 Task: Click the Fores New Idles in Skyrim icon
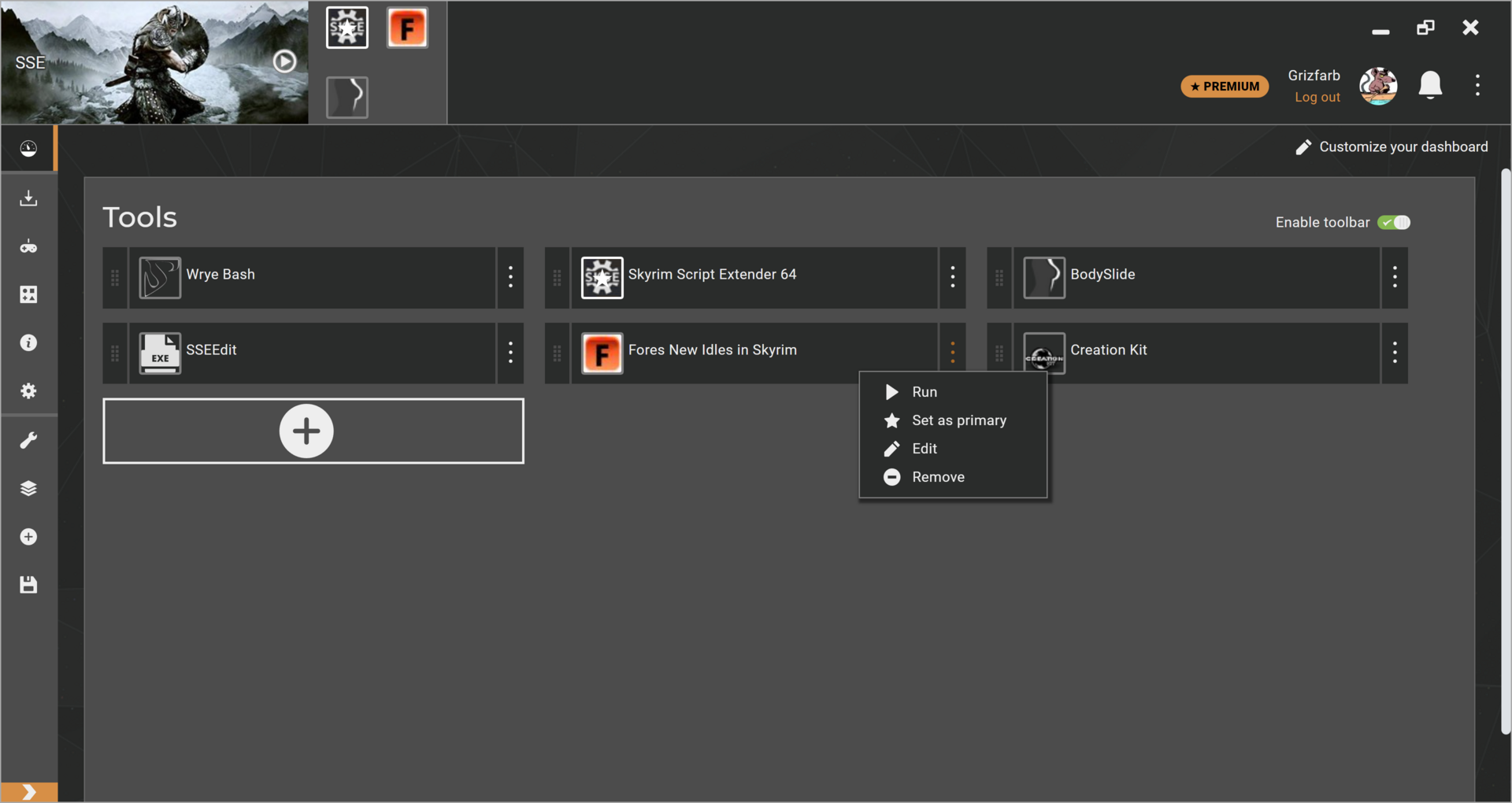click(602, 353)
